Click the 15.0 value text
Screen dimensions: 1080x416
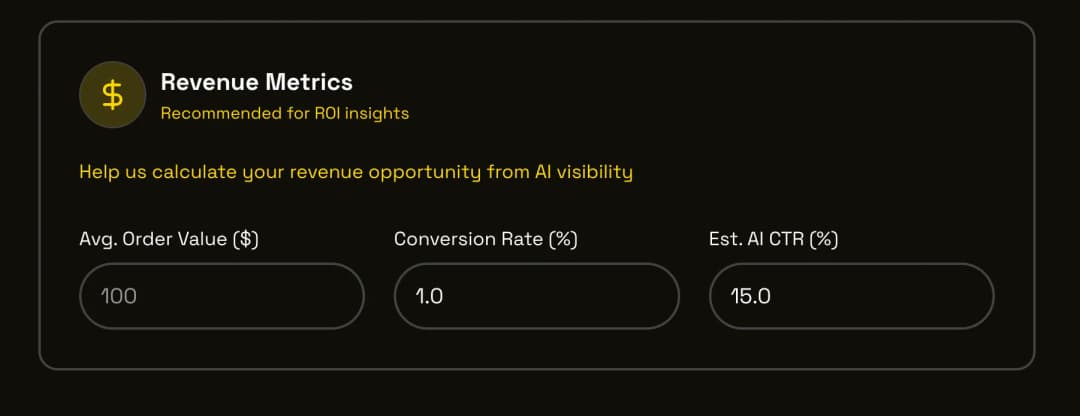pyautogui.click(x=750, y=296)
